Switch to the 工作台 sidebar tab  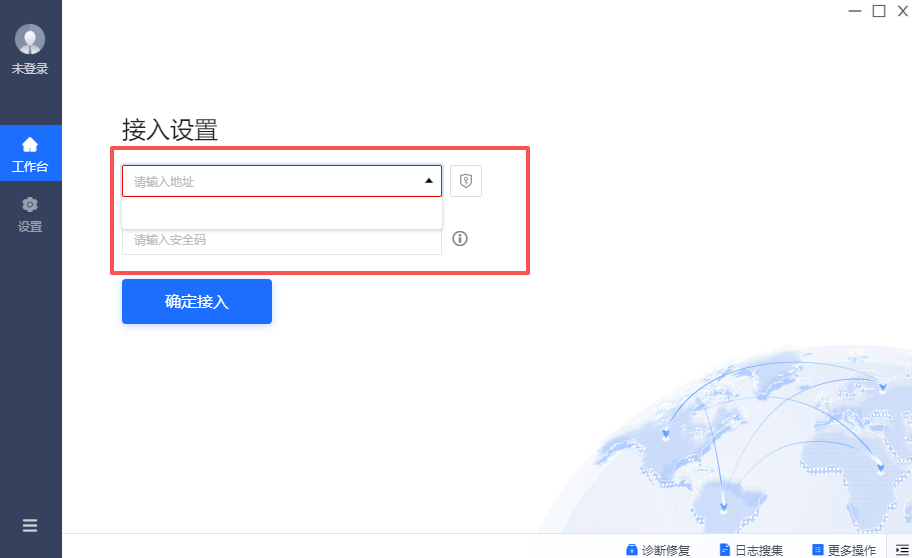click(x=30, y=153)
